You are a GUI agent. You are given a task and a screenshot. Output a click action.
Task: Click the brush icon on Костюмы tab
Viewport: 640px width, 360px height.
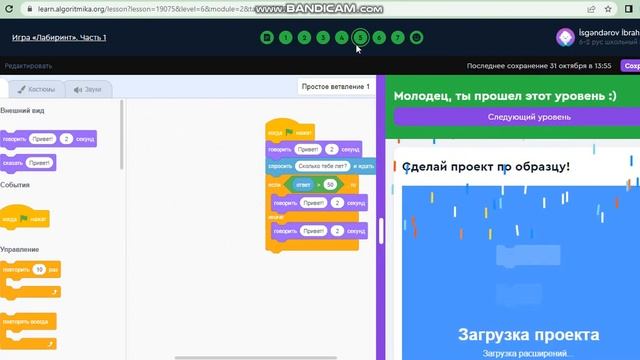point(22,89)
